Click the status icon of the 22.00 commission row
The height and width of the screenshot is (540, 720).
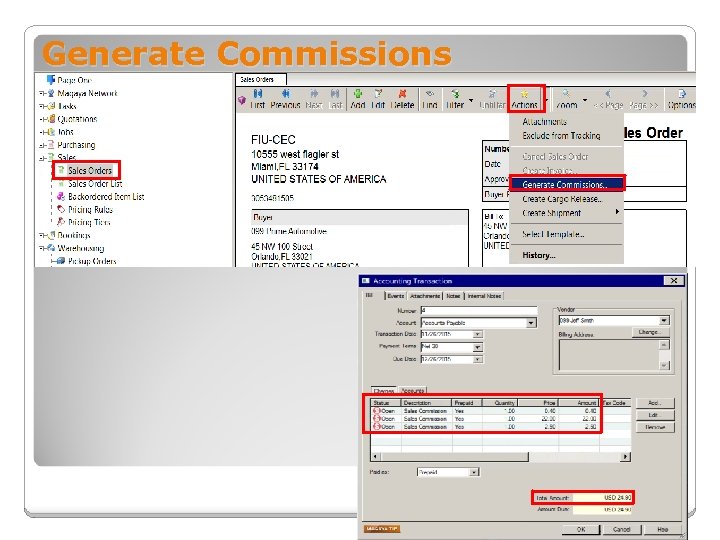click(x=377, y=419)
